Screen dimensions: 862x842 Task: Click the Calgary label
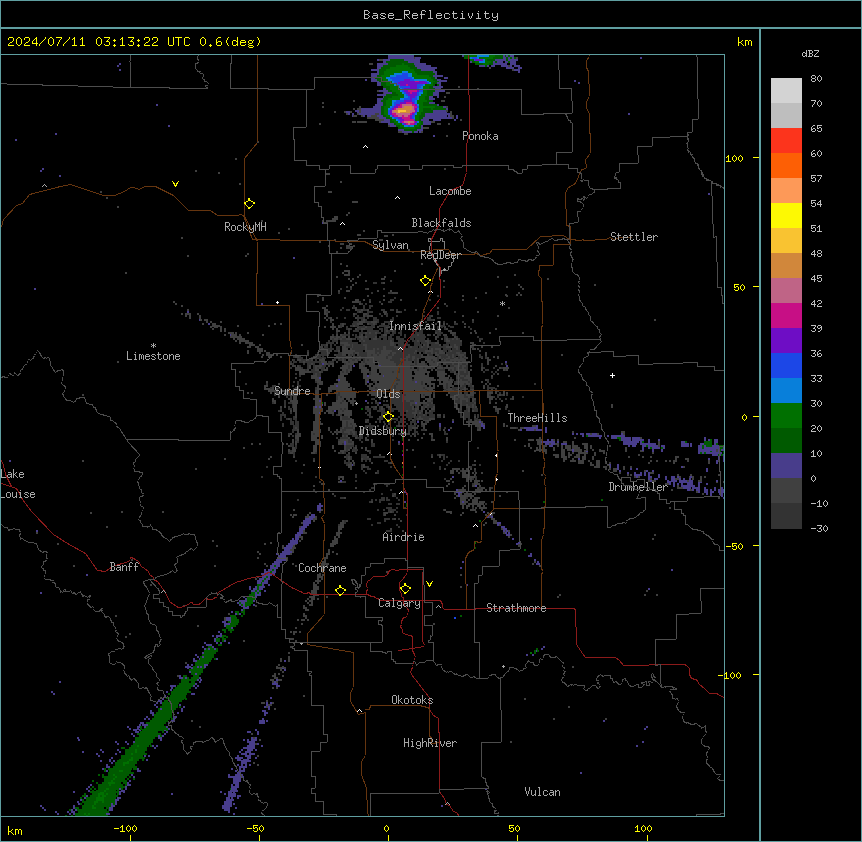pyautogui.click(x=399, y=603)
